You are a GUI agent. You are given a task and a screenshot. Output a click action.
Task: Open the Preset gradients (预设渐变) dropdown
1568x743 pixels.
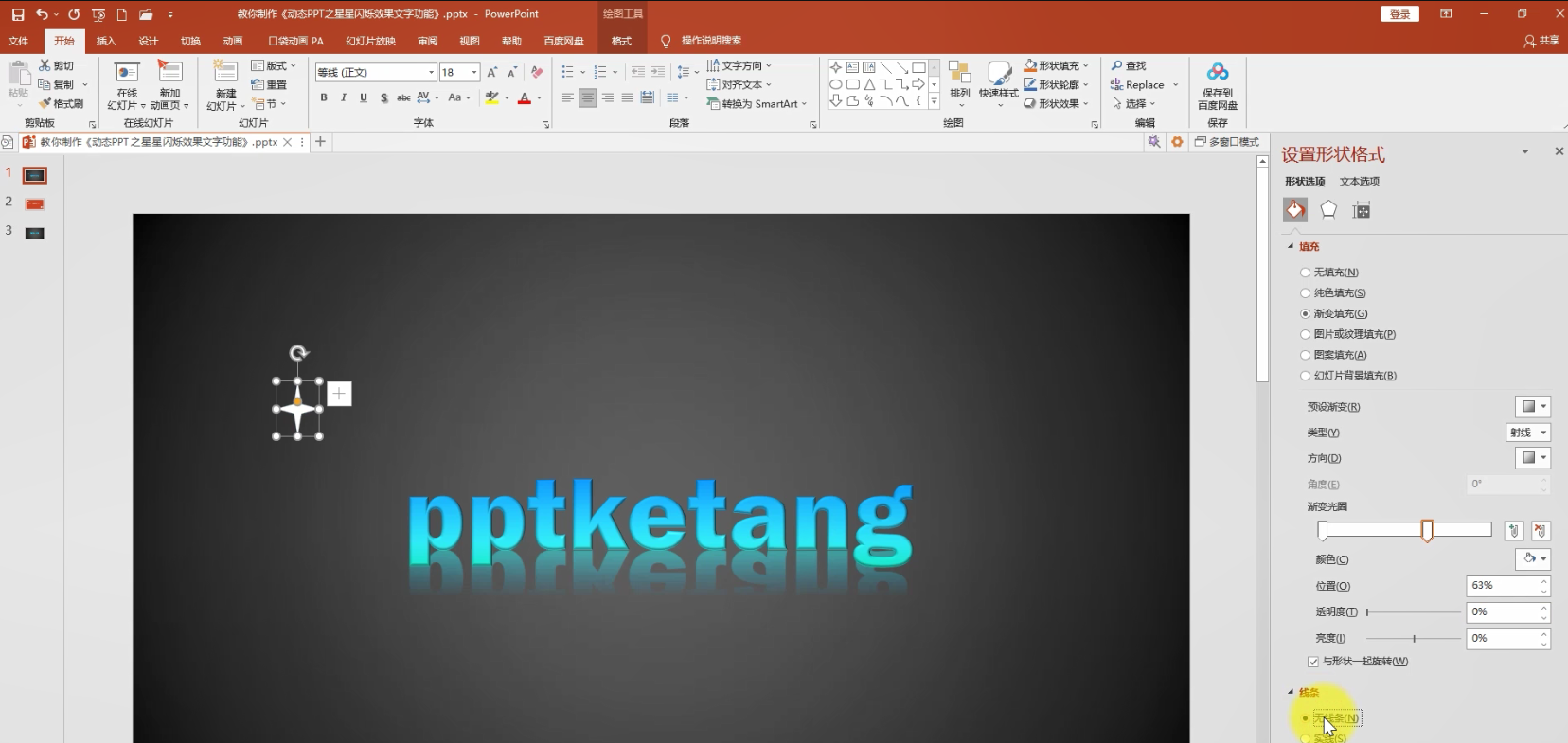[1532, 407]
